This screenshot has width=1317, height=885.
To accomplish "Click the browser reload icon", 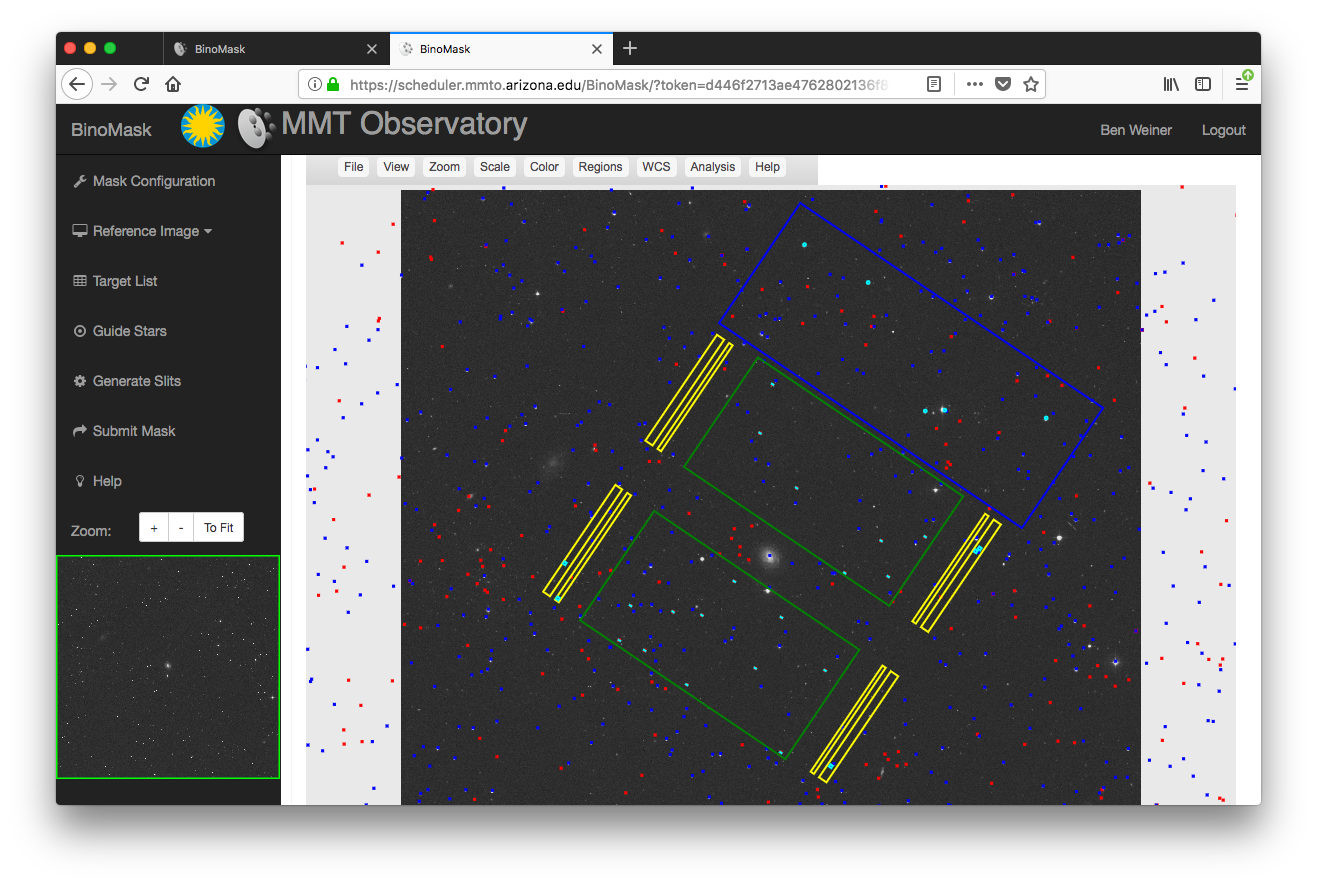I will (x=142, y=84).
